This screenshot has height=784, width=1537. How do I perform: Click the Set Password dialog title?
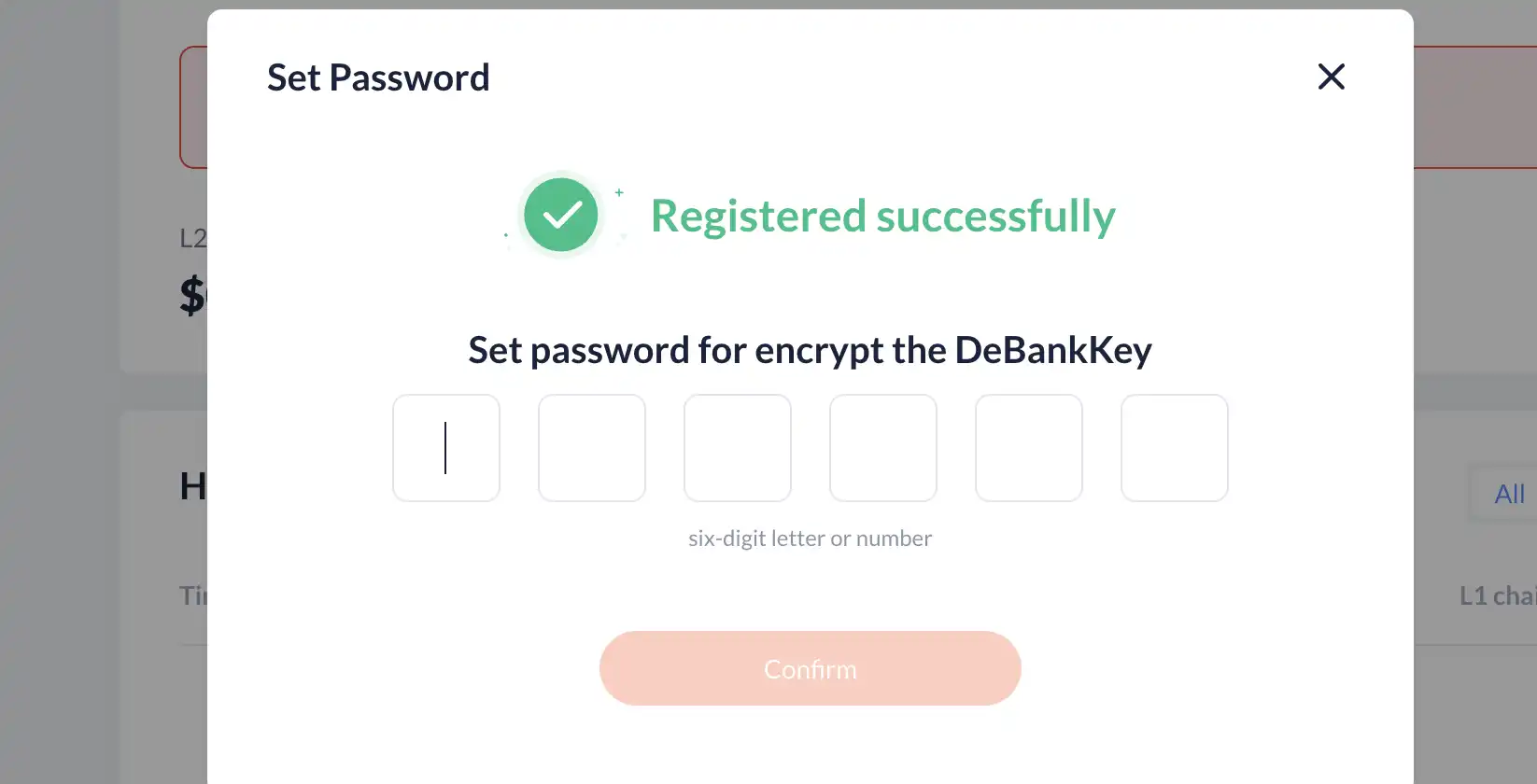[378, 77]
